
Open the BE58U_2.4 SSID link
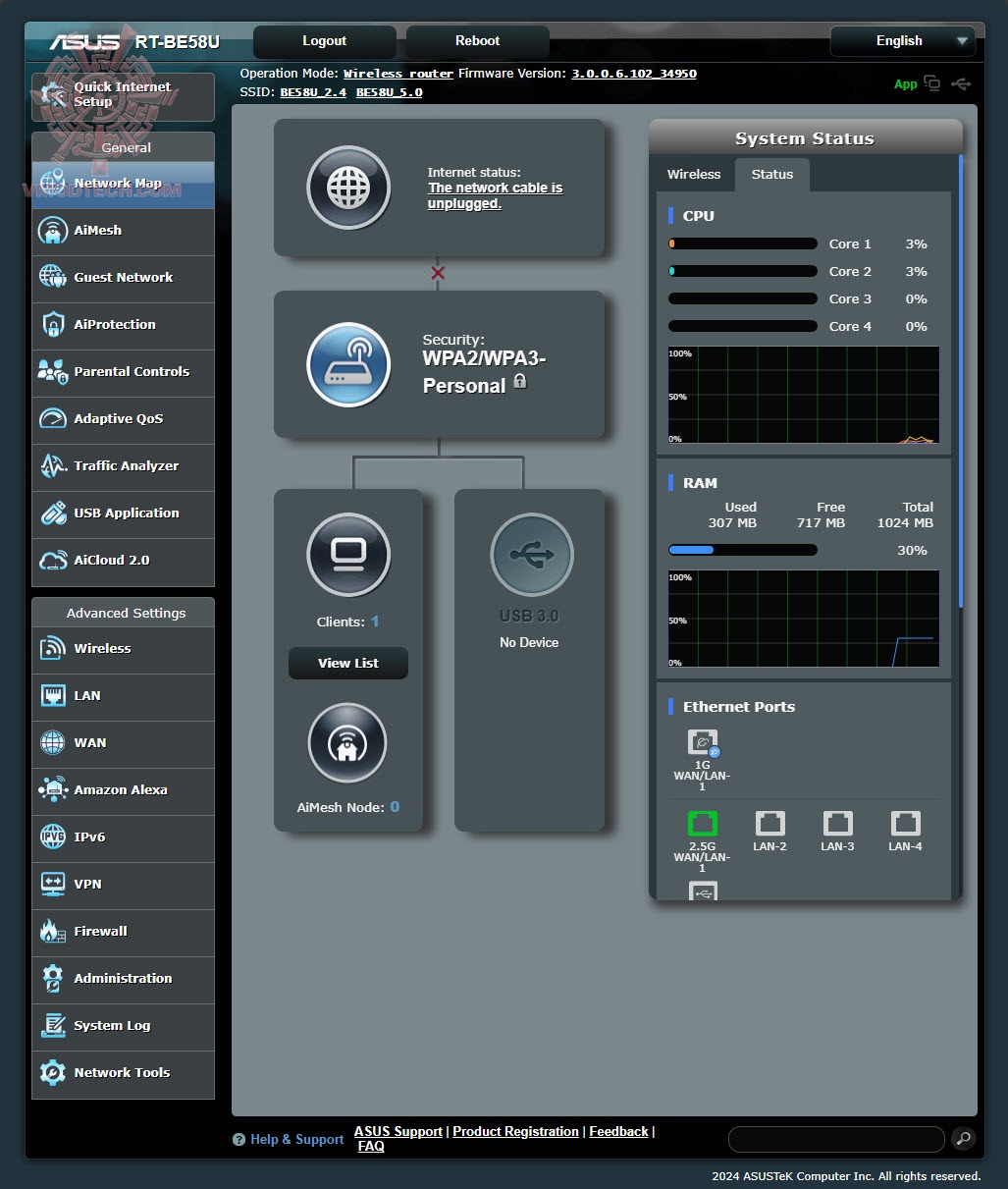click(313, 92)
